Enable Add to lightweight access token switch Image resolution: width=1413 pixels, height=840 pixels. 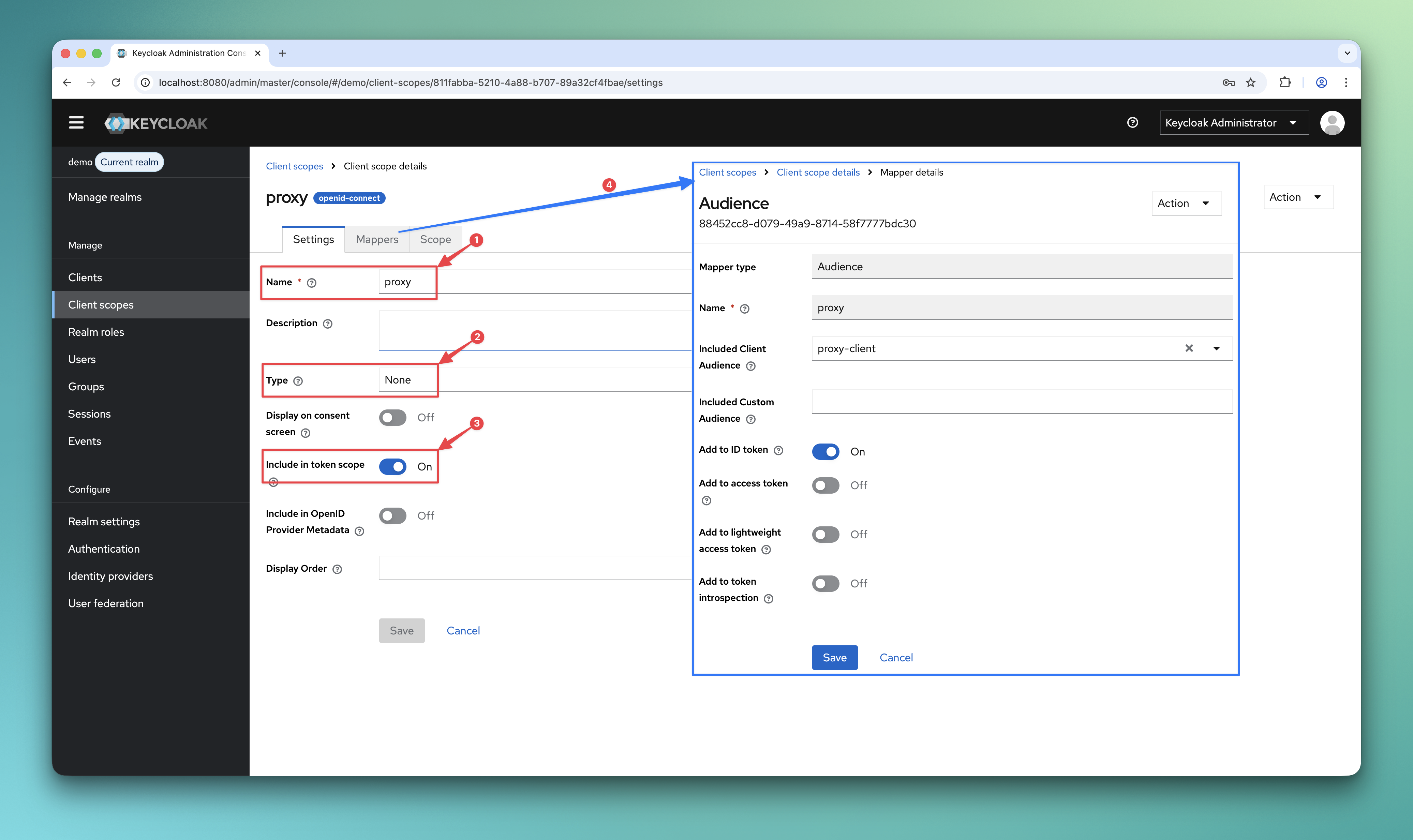(x=826, y=534)
